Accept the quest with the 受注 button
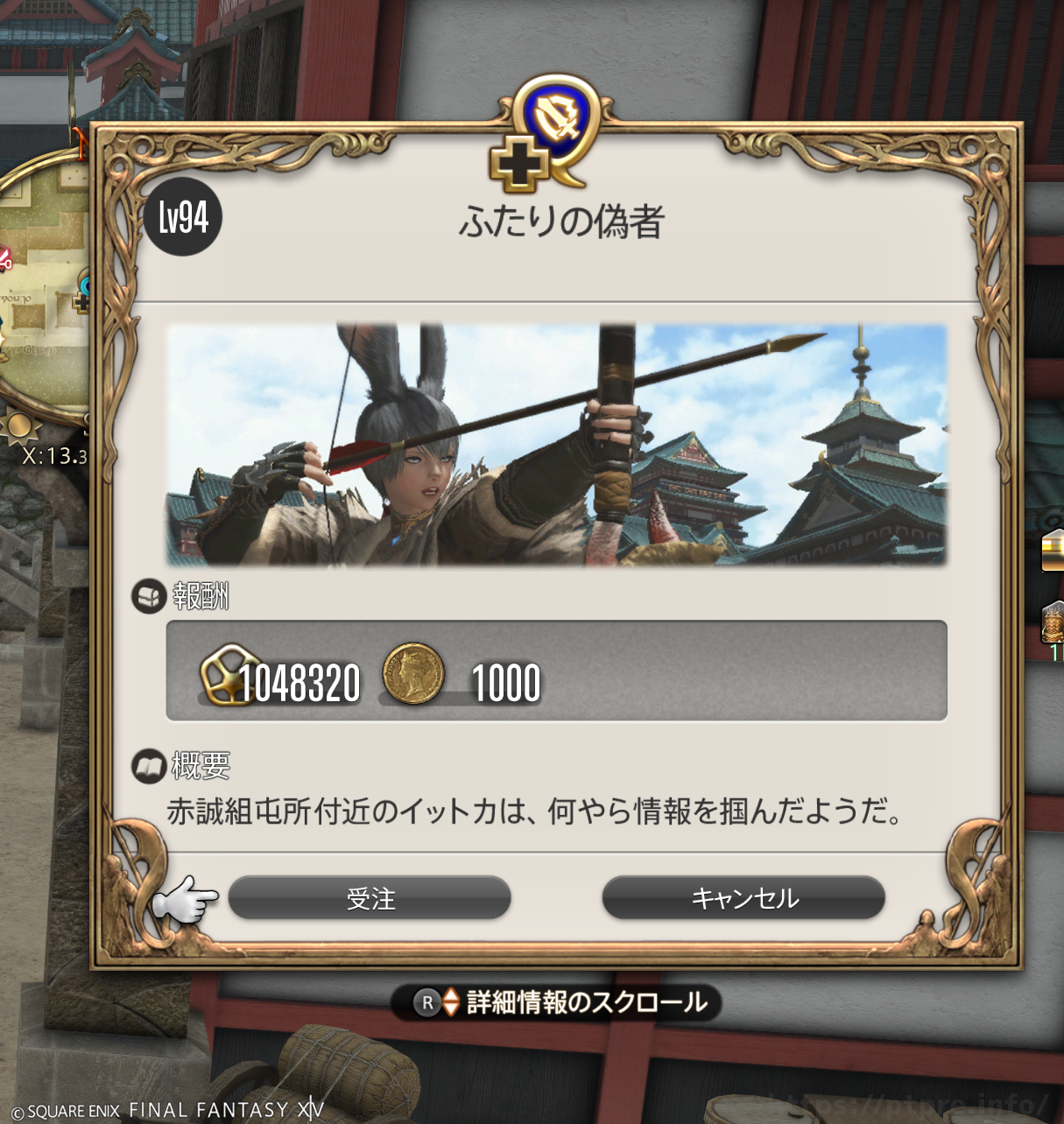 click(370, 898)
